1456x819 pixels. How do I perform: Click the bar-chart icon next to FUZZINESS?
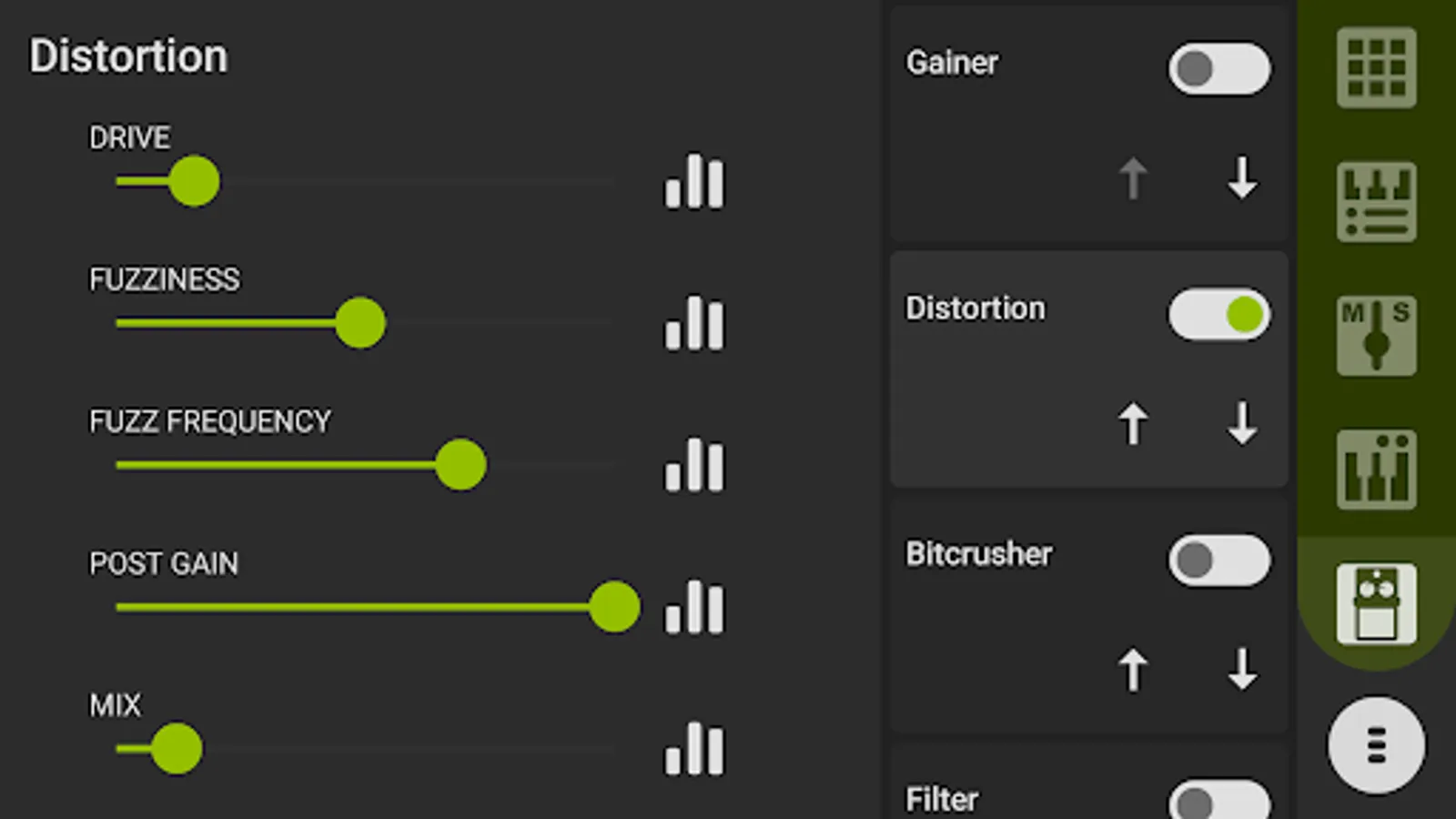pos(694,323)
